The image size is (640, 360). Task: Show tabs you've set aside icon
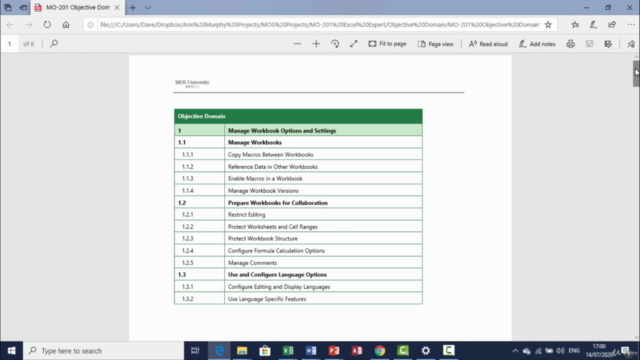click(8, 7)
